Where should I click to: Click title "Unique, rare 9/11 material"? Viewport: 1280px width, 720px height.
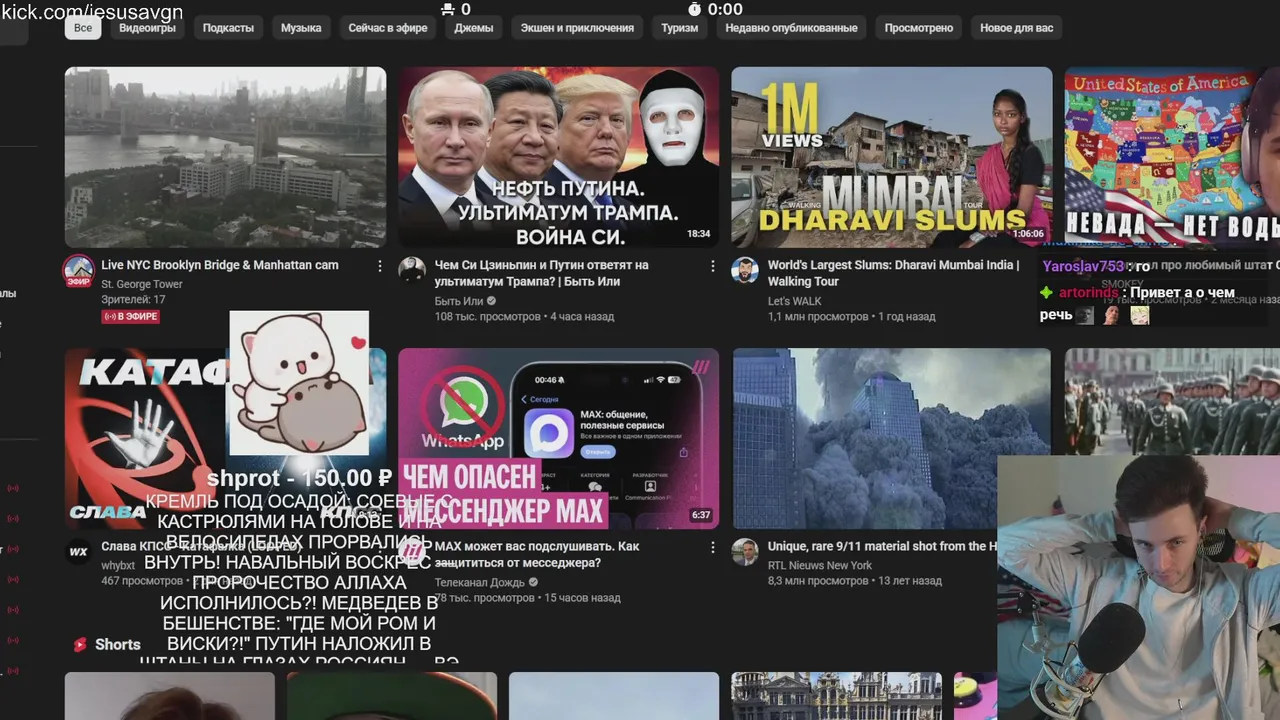coord(882,546)
